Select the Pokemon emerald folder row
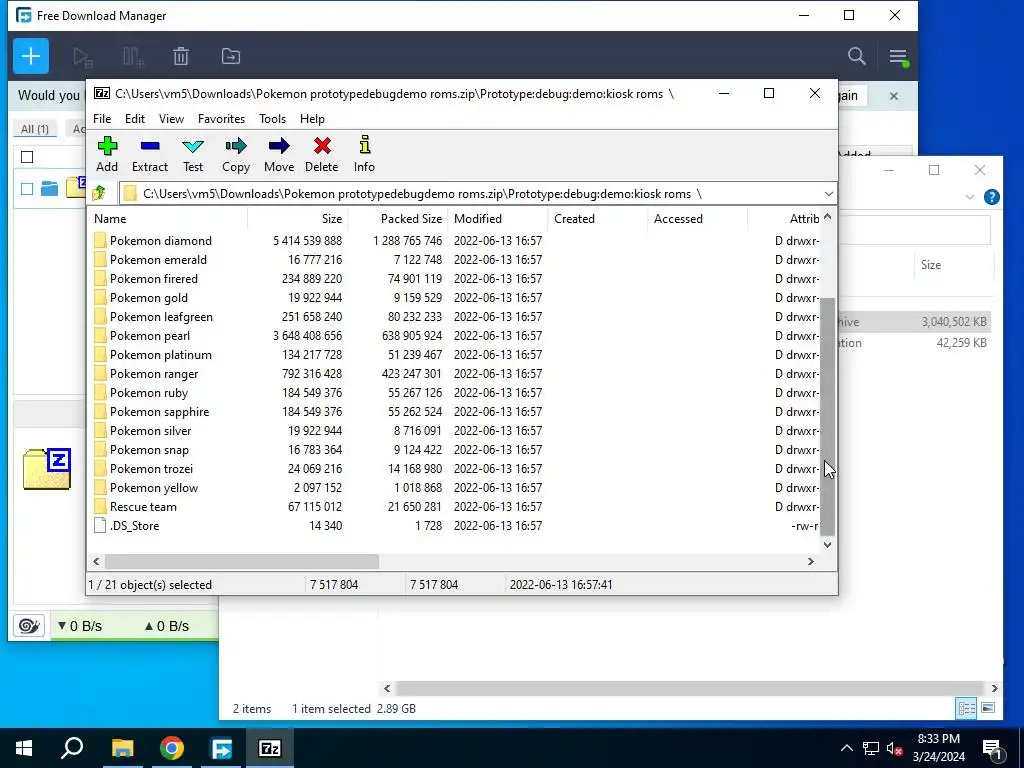This screenshot has width=1024, height=768. click(x=456, y=259)
